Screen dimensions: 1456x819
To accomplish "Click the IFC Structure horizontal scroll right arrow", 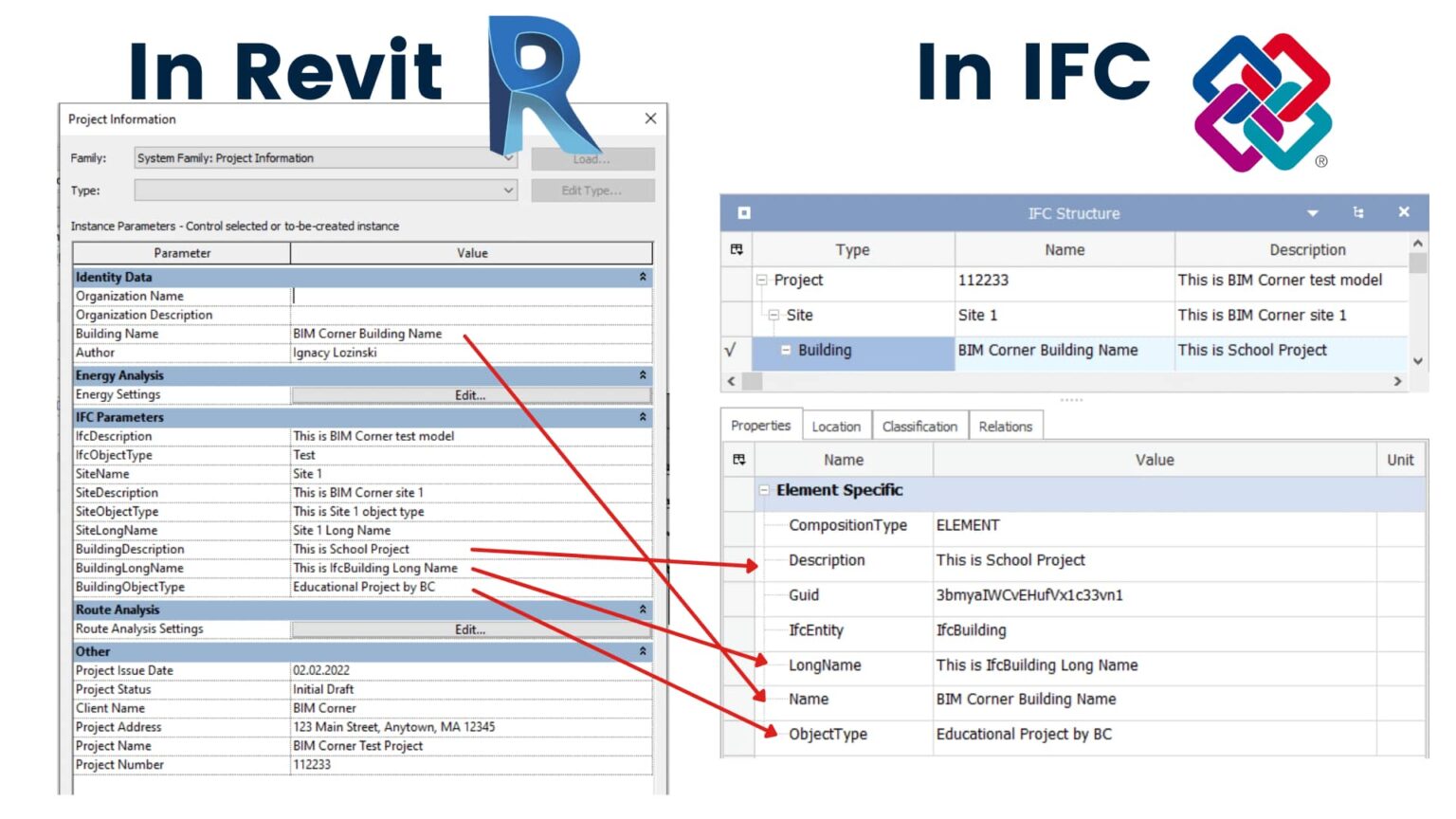I will [1397, 381].
